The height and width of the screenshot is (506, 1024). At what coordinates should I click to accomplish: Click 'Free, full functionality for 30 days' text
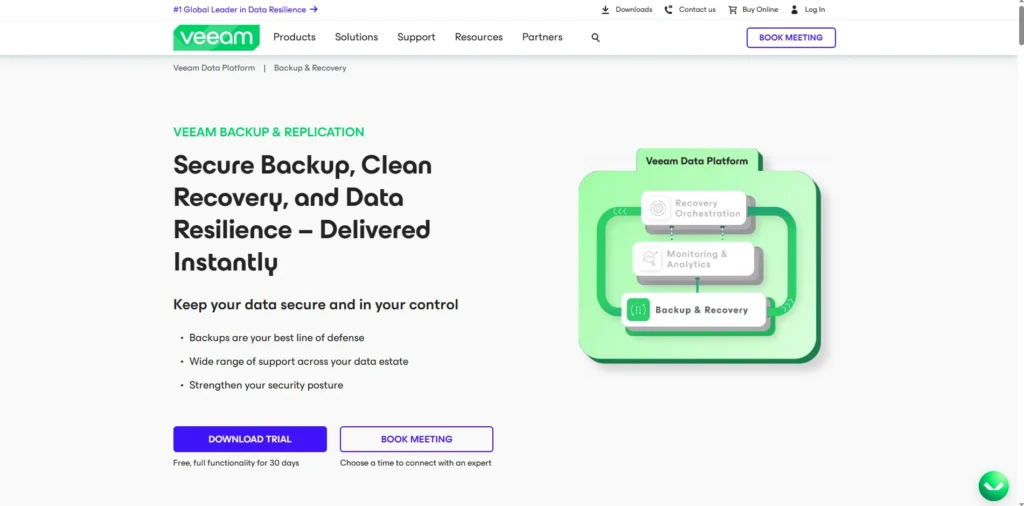236,463
